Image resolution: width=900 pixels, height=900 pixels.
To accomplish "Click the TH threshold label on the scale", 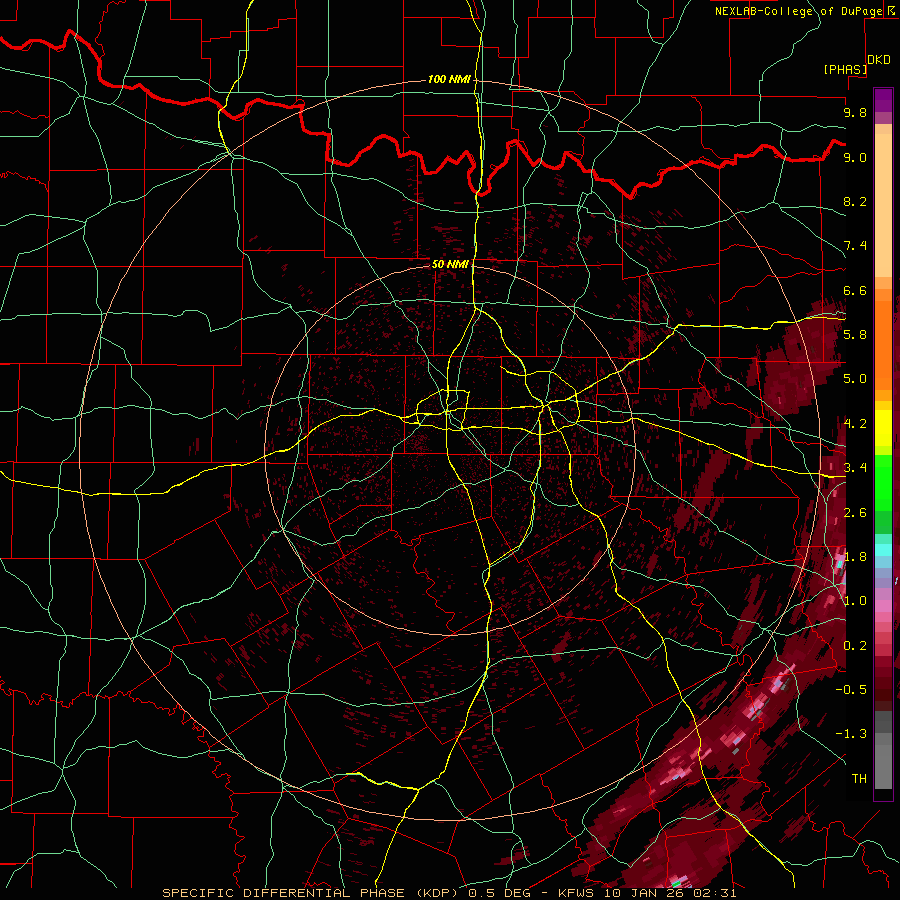I will [x=859, y=778].
